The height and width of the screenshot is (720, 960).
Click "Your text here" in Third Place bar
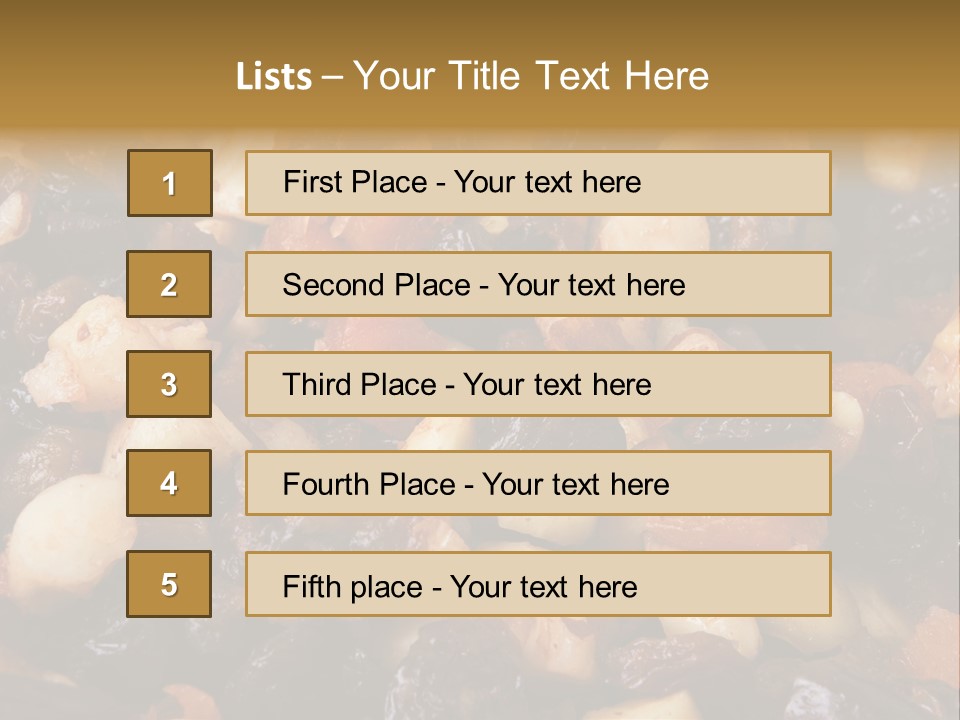557,385
